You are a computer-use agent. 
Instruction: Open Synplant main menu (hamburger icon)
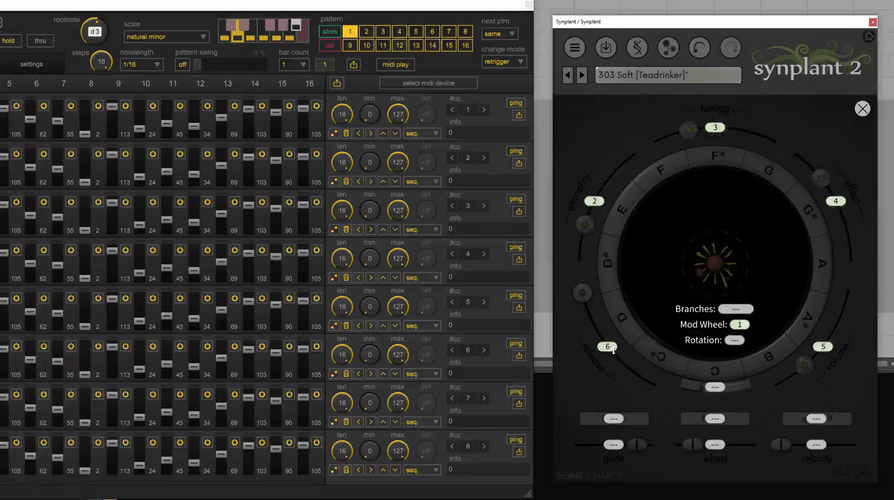574,47
